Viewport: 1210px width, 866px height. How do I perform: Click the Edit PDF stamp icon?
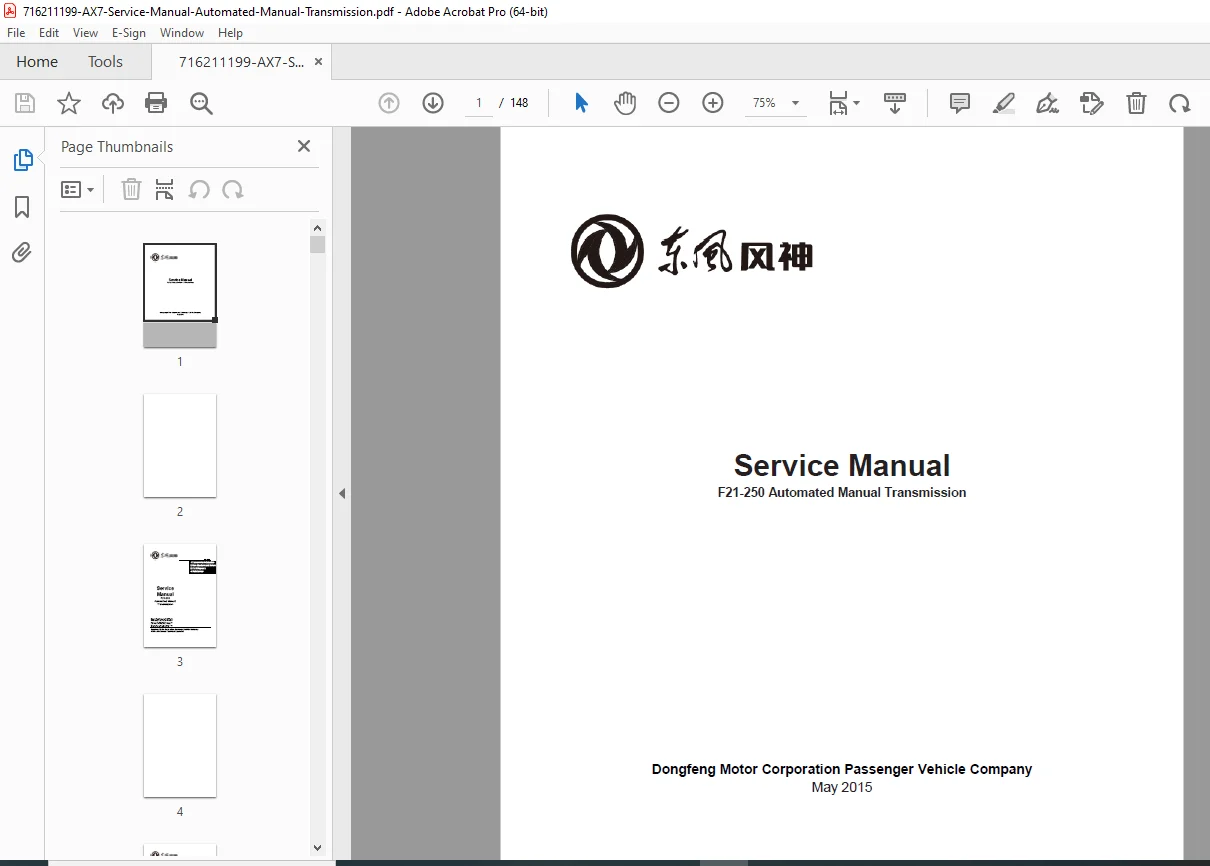[1092, 103]
